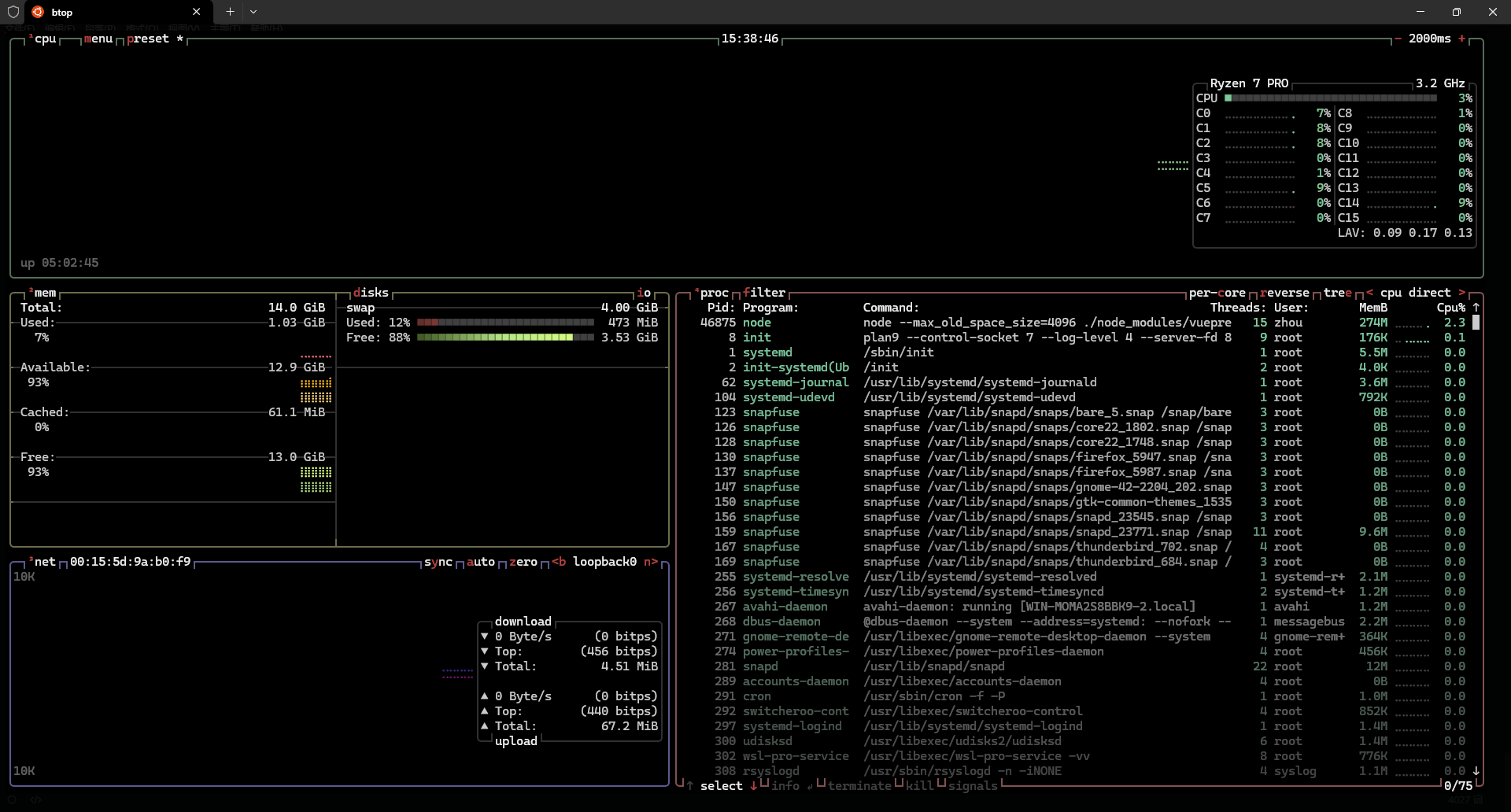Screen dimensions: 1511x812
Task: Activate the process filter field
Action: click(x=764, y=293)
